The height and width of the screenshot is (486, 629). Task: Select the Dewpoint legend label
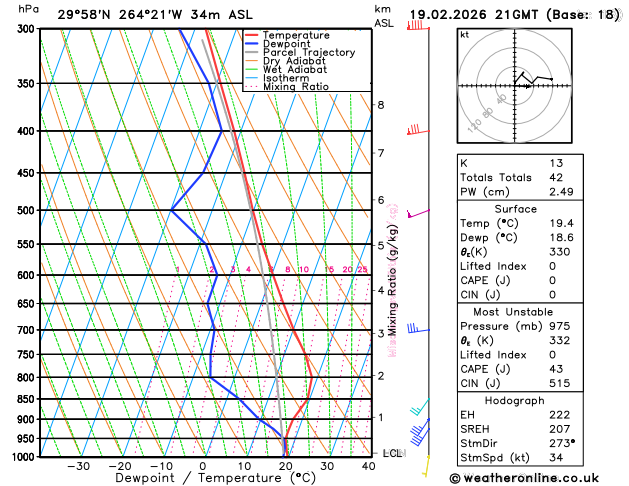(286, 44)
